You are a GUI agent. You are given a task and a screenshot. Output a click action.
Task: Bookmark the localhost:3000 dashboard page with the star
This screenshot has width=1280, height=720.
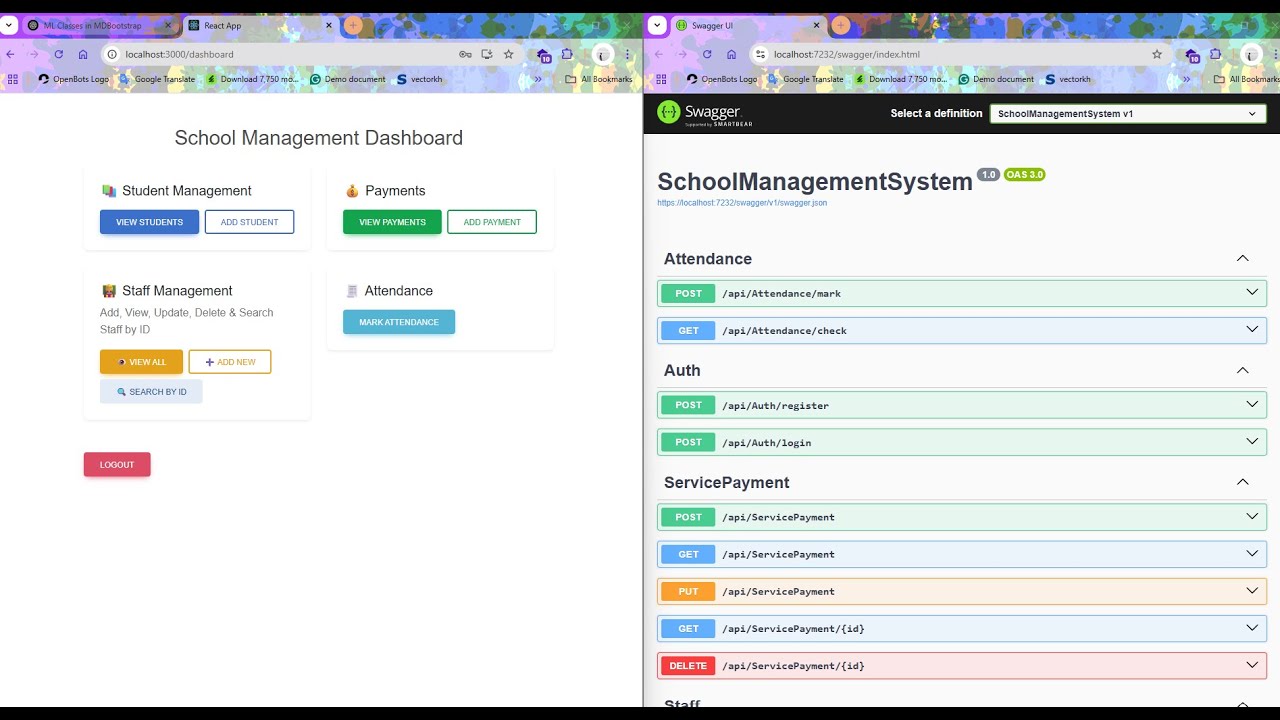(509, 54)
